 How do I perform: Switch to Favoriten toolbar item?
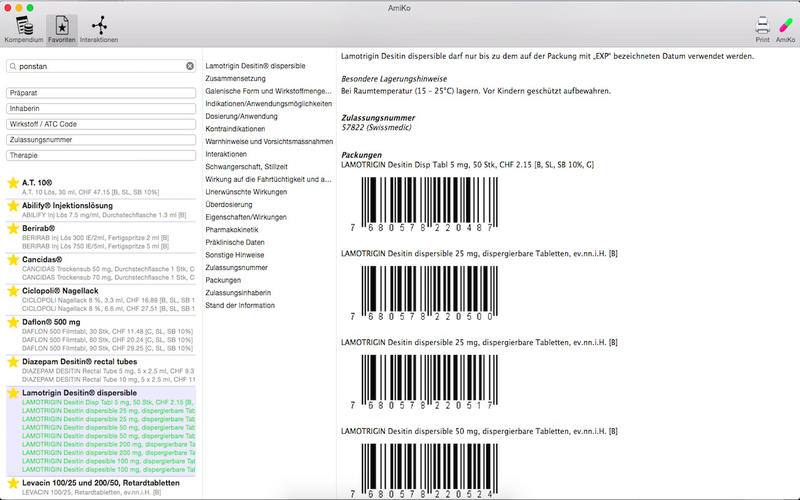(x=62, y=29)
